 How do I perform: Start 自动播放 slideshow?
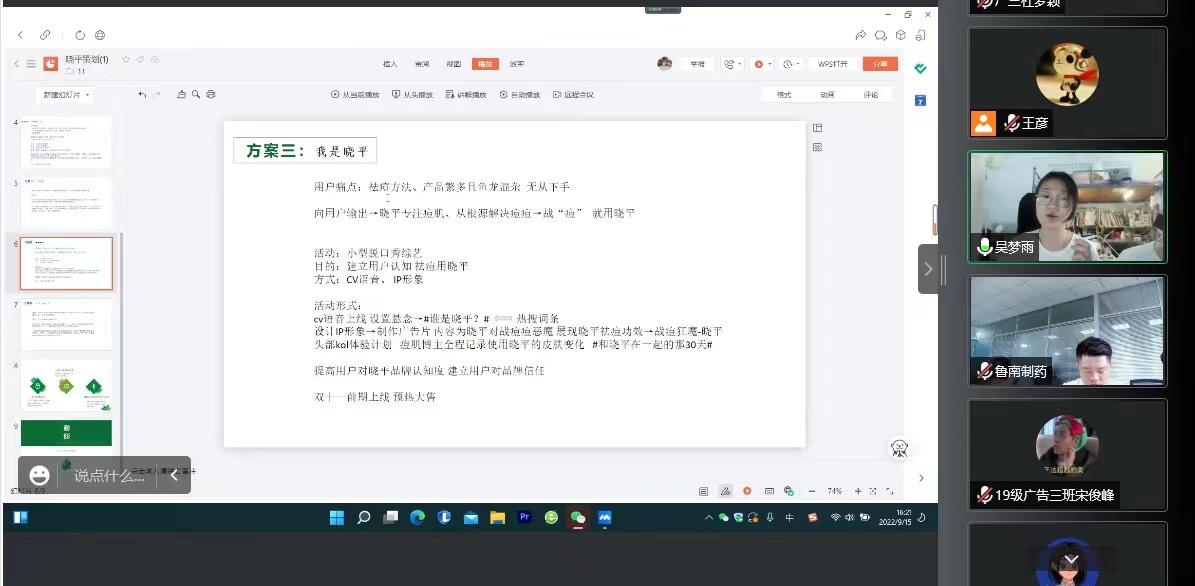point(520,94)
